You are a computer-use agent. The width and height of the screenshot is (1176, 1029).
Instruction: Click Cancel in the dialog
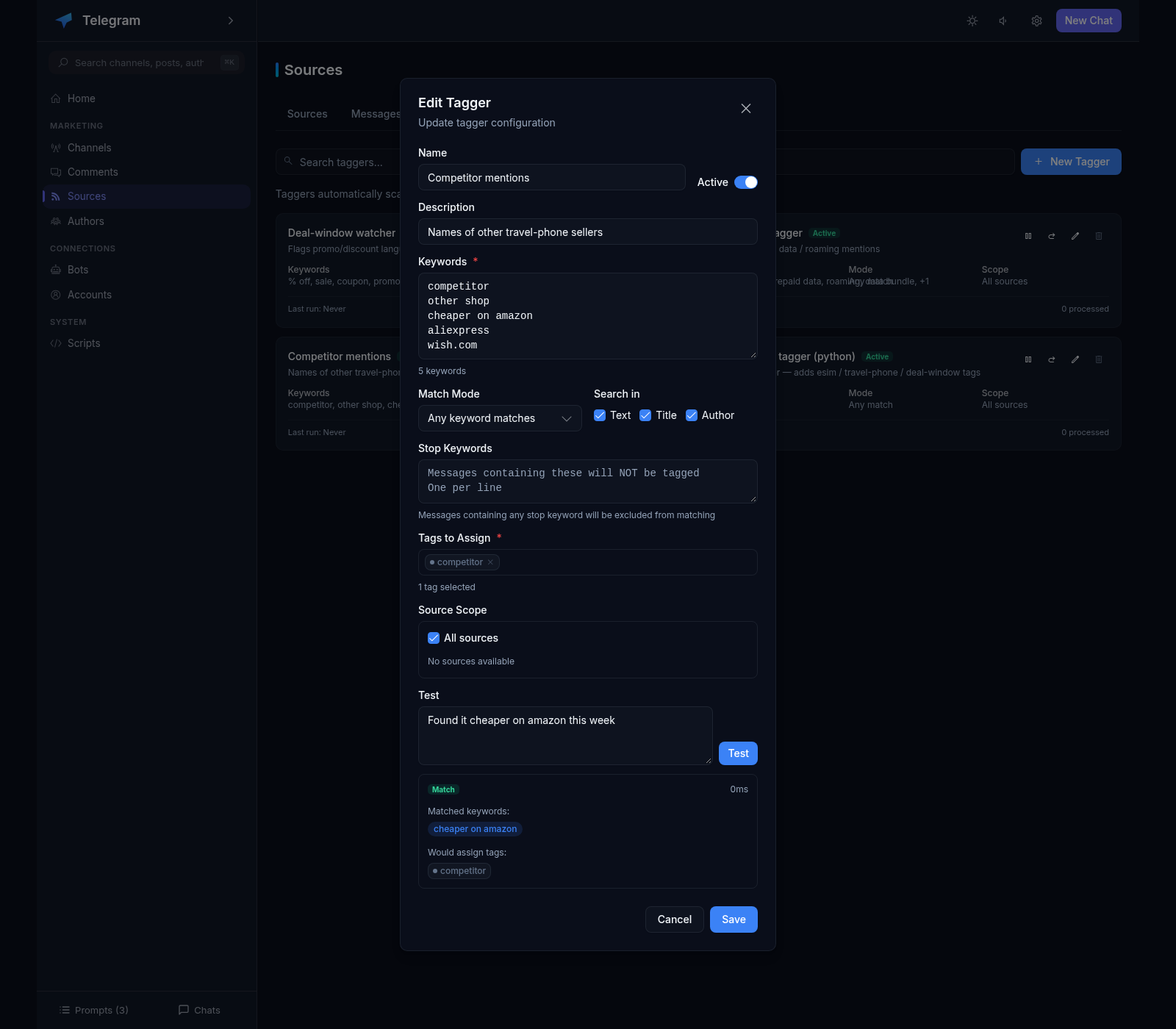[675, 919]
